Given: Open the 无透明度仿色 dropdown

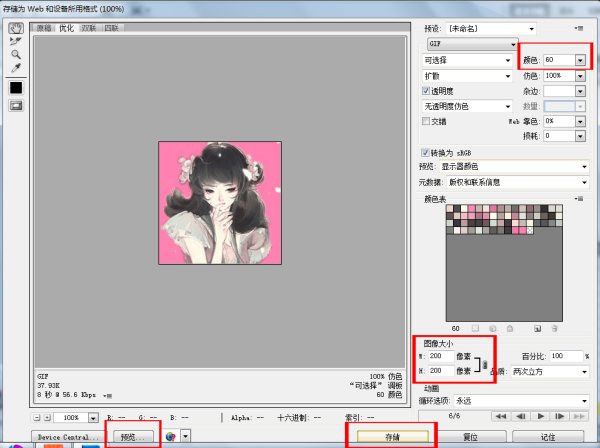Looking at the screenshot, I should [467, 106].
